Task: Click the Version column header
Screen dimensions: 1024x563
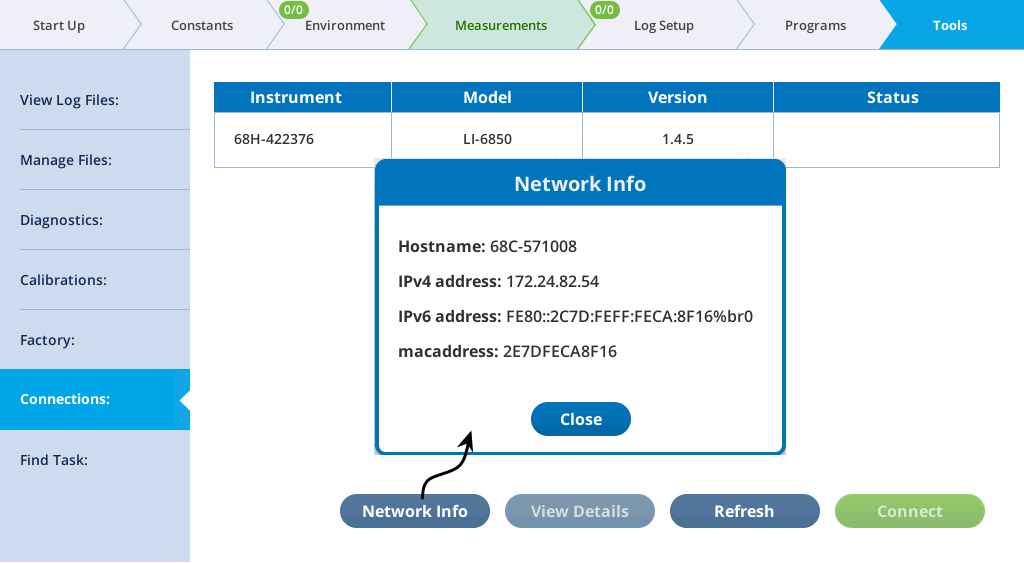Action: click(678, 97)
